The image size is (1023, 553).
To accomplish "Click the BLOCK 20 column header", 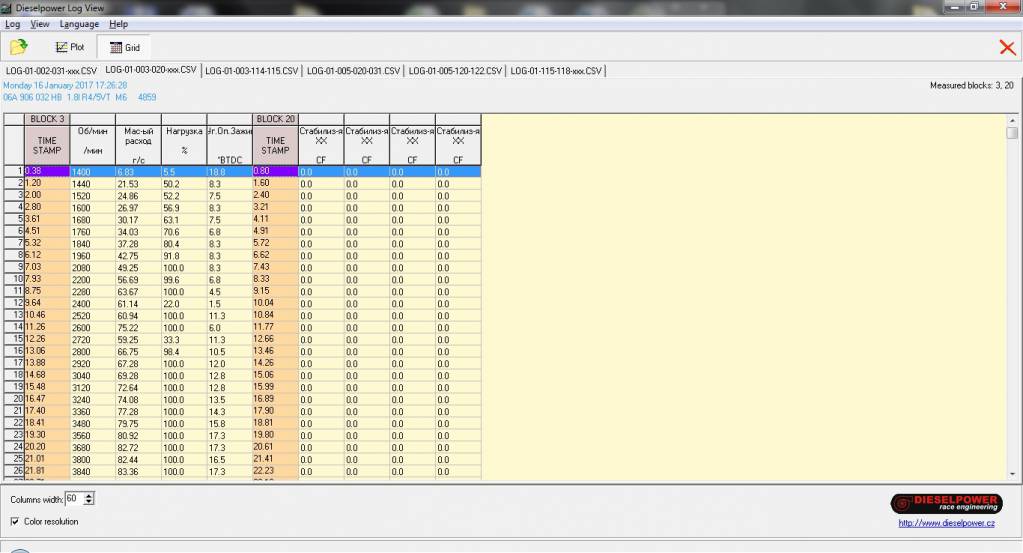I will pos(275,119).
